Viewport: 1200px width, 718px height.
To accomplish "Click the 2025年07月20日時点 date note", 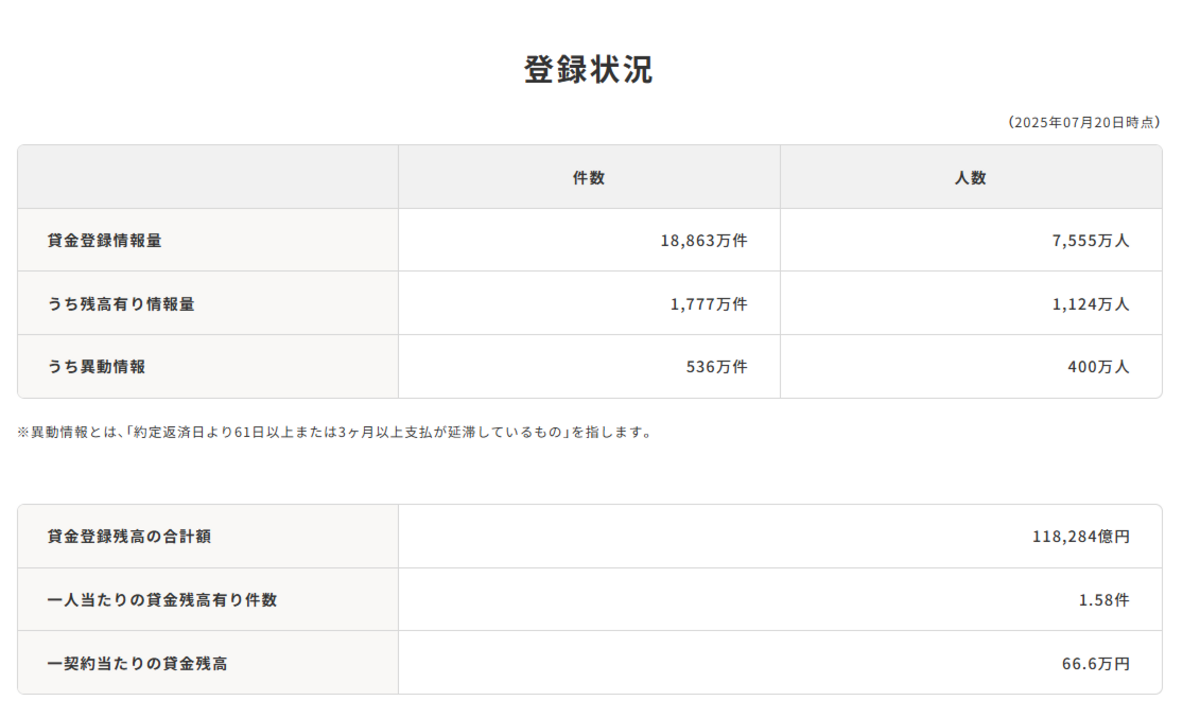I will (x=1083, y=122).
